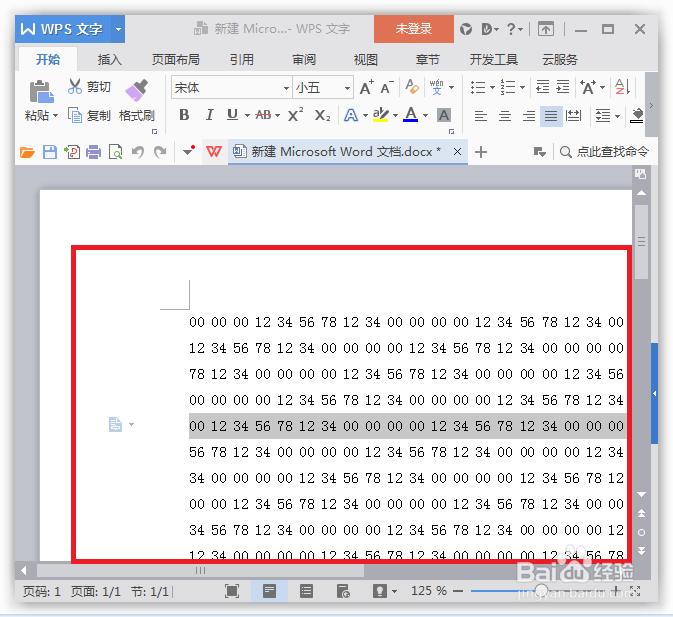
Task: Switch to the 开始 tab
Action: tap(48, 59)
